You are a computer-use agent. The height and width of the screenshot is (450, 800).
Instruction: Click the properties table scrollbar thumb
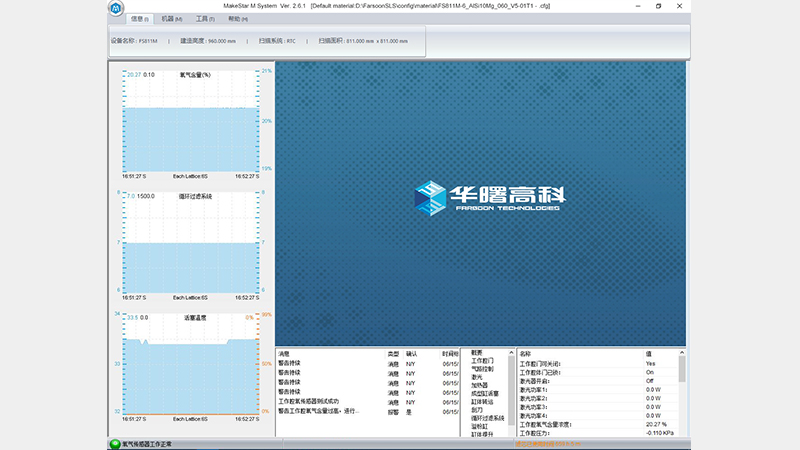[682, 369]
